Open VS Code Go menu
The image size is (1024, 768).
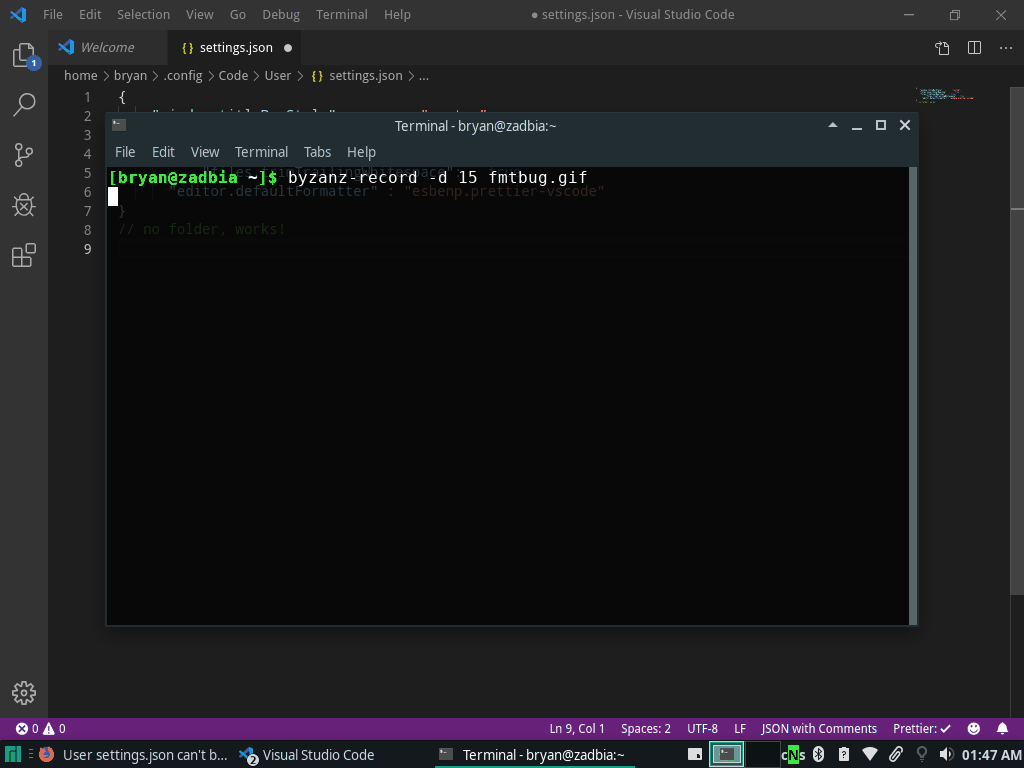click(238, 14)
